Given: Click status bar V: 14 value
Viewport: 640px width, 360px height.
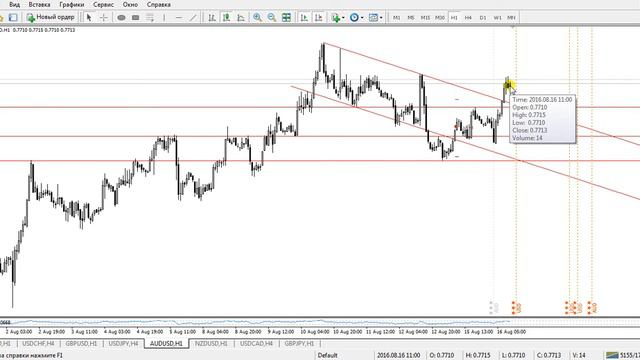Looking at the screenshot, I should click(579, 356).
